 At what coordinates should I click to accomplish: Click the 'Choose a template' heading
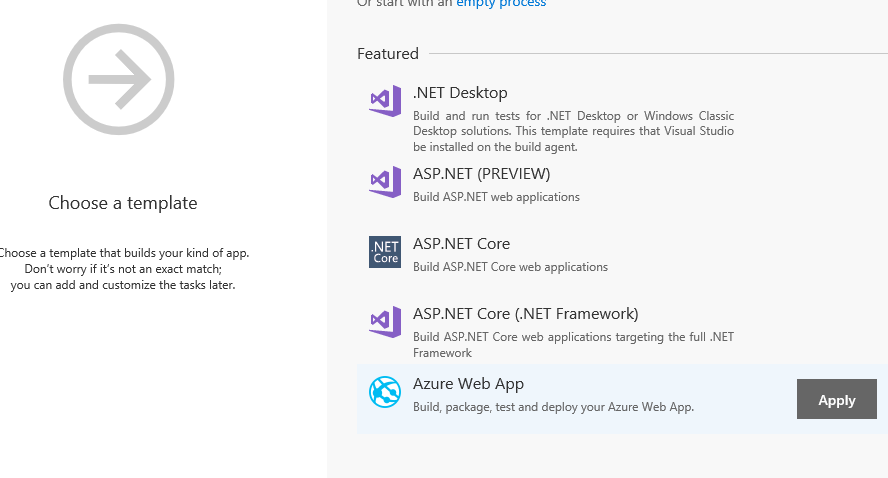pos(123,203)
